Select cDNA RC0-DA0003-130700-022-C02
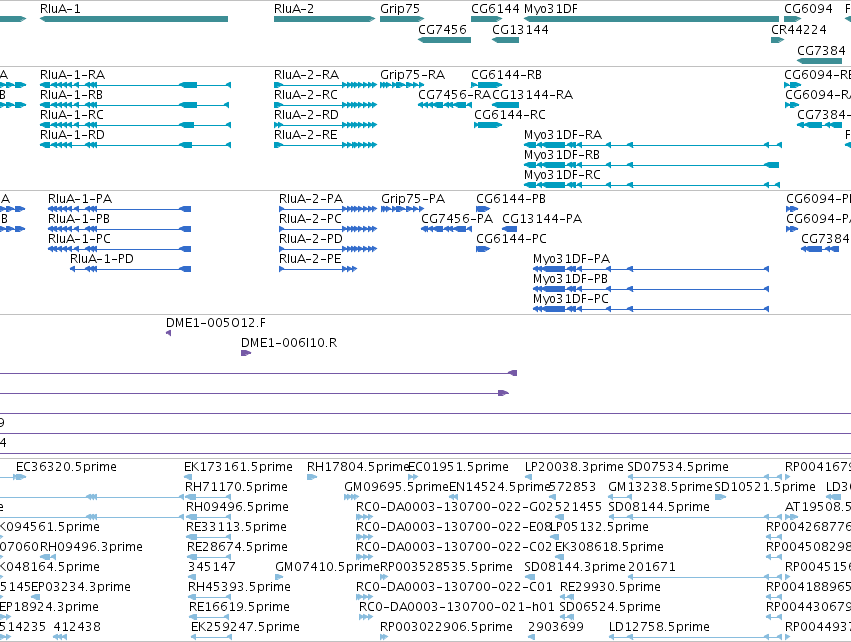Viewport: 851px width, 642px height. point(454,547)
